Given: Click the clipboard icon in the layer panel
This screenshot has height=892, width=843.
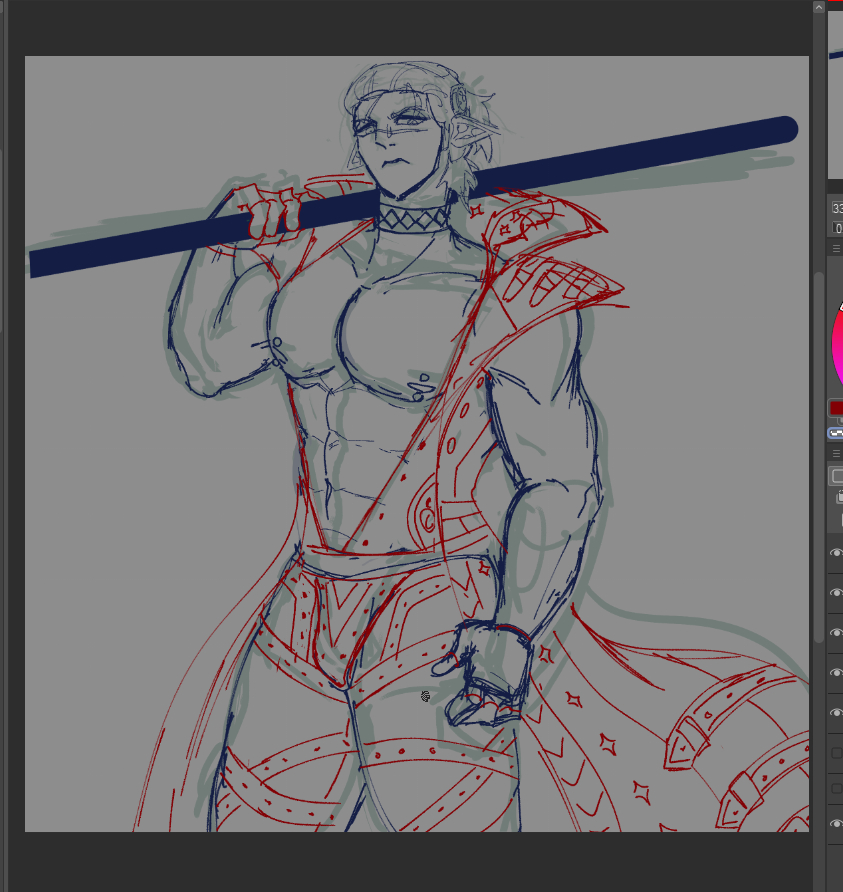Looking at the screenshot, I should 838,498.
